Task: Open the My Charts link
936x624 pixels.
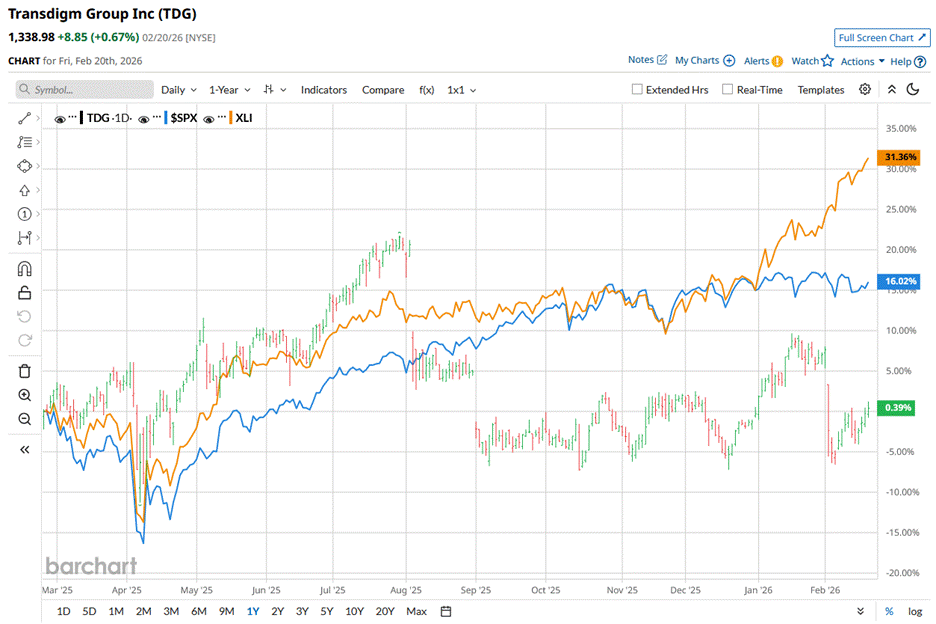Action: point(704,61)
